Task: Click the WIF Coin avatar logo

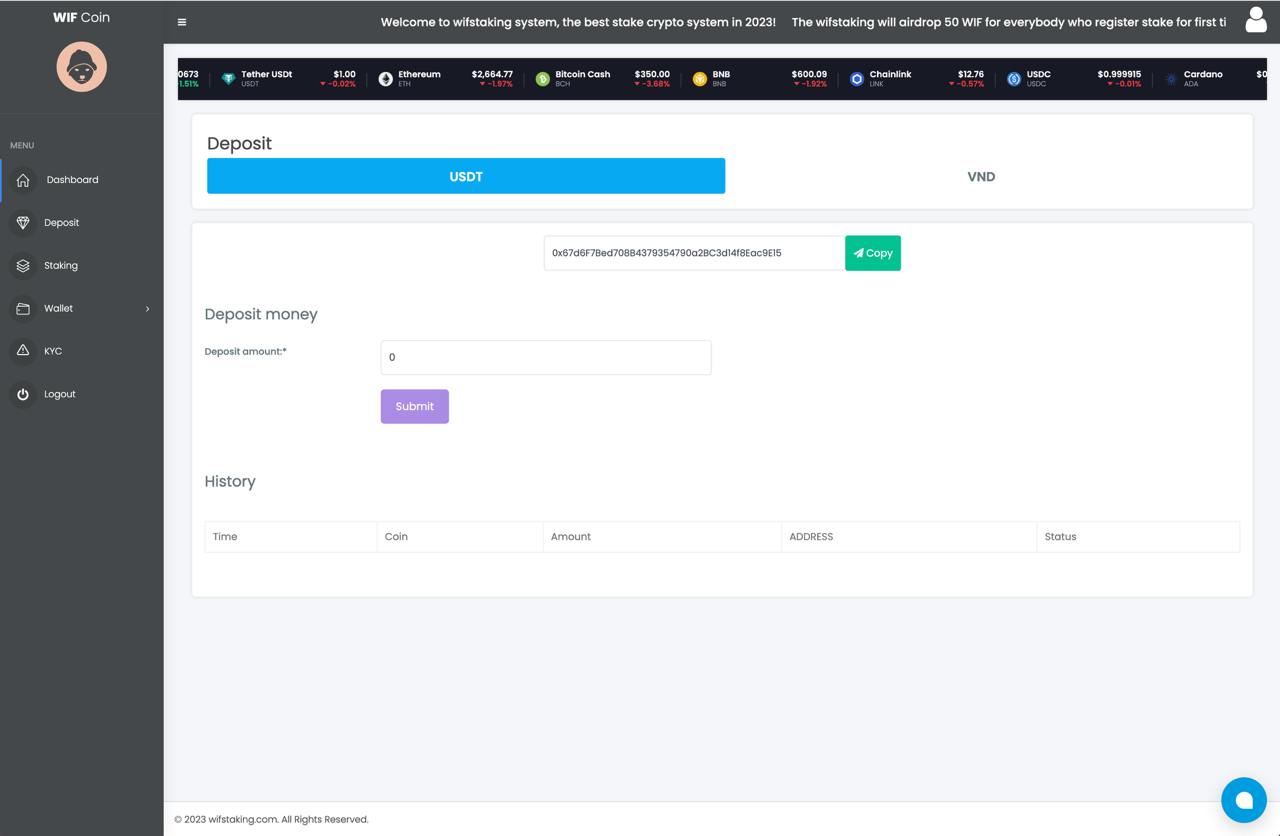Action: tap(81, 67)
